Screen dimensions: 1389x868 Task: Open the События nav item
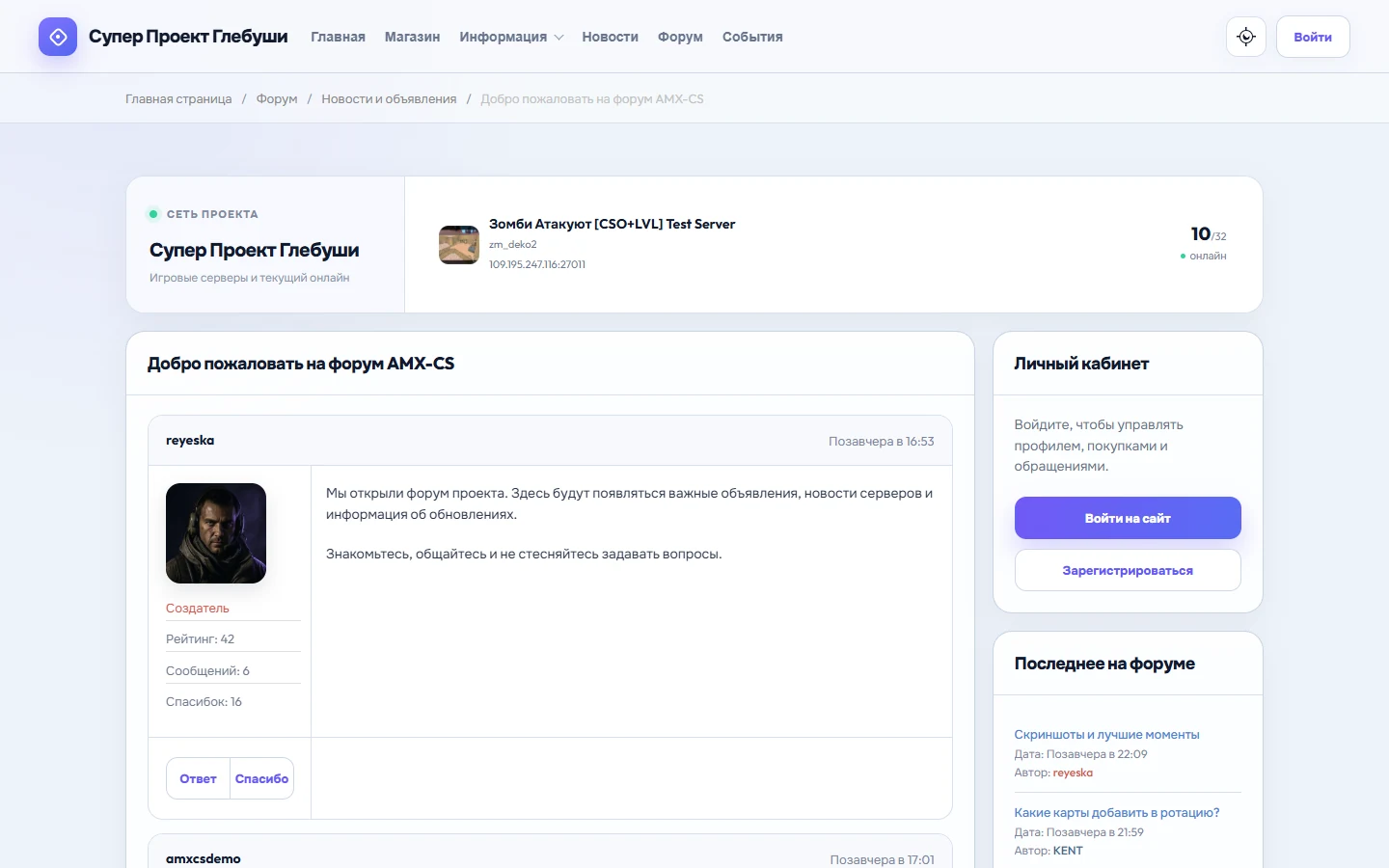[x=752, y=37]
